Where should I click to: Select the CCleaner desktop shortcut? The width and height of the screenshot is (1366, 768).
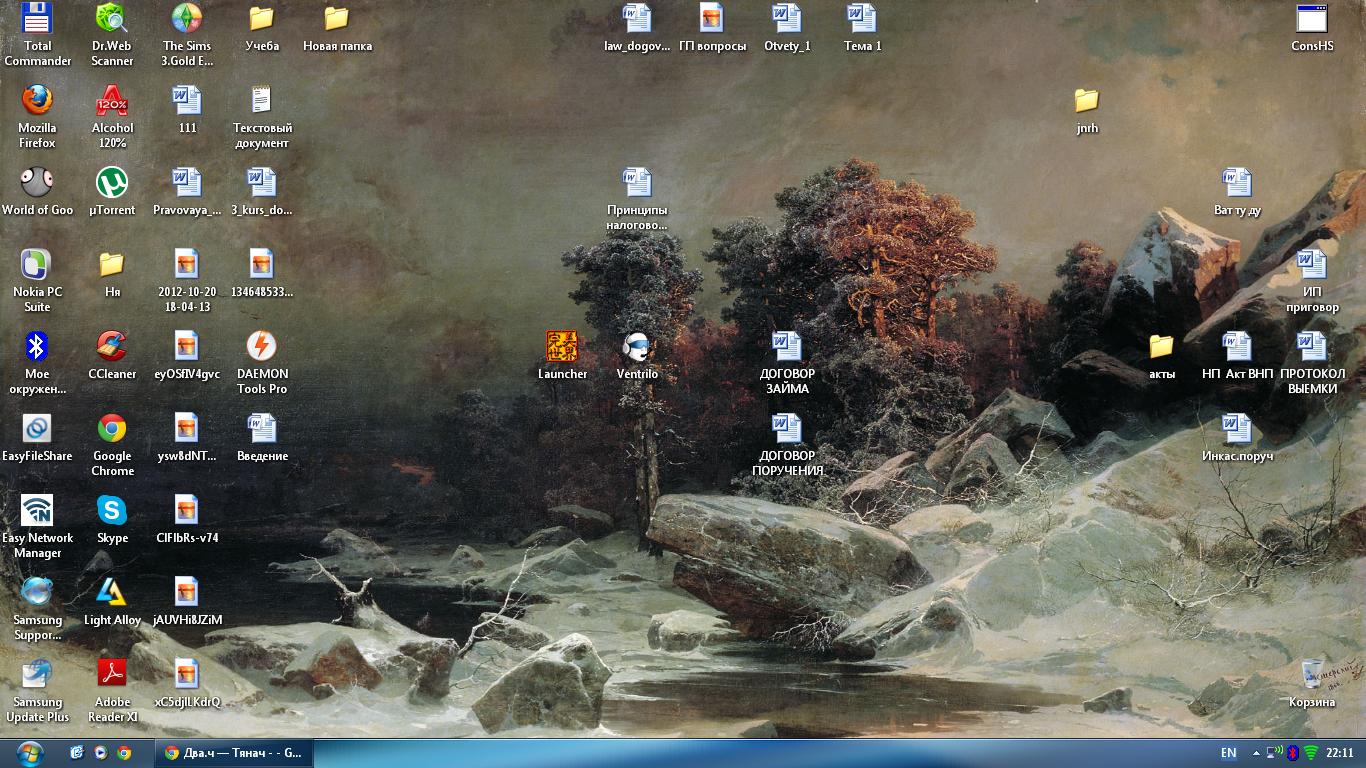tap(112, 355)
